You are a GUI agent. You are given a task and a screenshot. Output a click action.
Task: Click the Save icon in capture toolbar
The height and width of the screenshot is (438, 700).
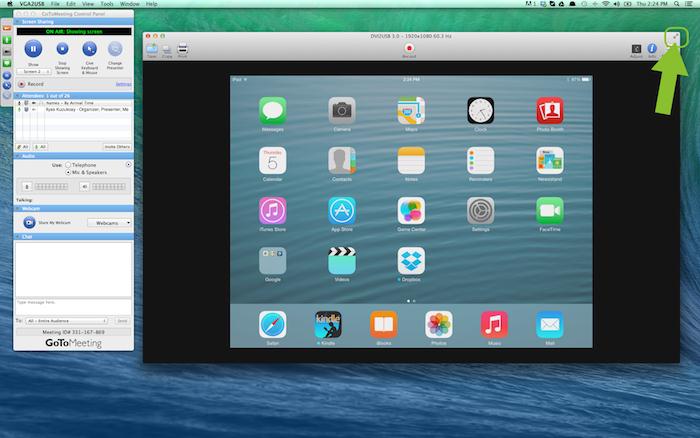point(152,47)
